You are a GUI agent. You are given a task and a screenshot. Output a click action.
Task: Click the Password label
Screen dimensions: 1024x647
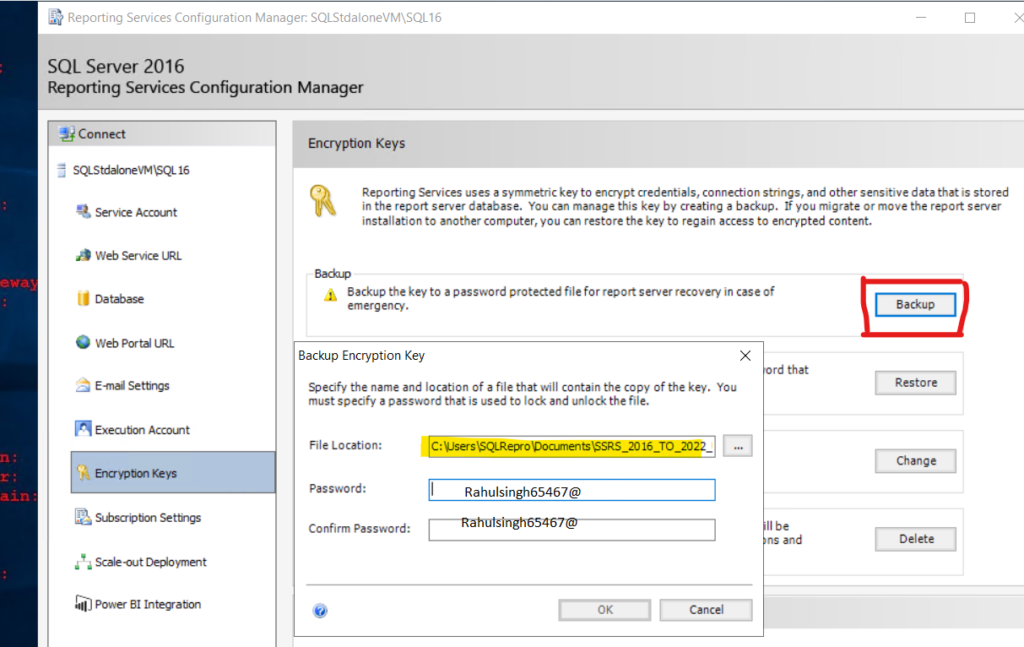click(338, 488)
